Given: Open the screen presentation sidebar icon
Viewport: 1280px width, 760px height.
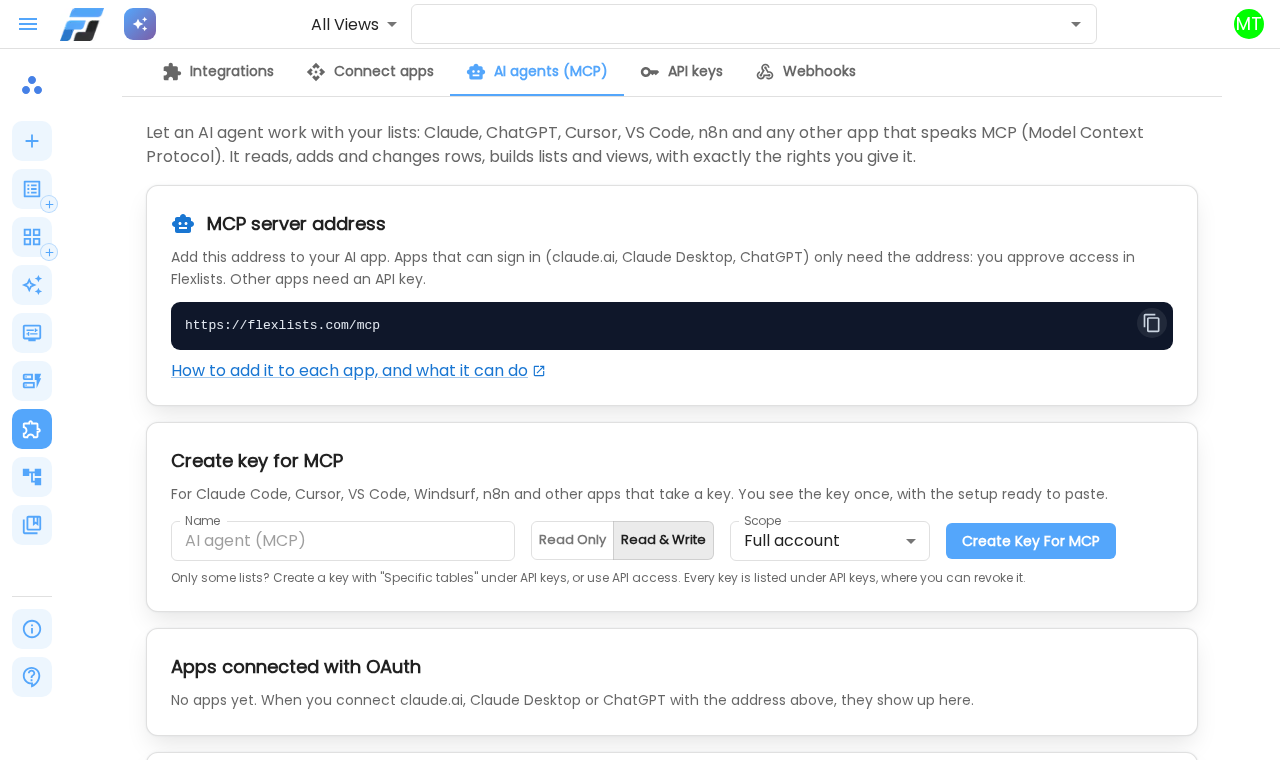Looking at the screenshot, I should click(32, 333).
